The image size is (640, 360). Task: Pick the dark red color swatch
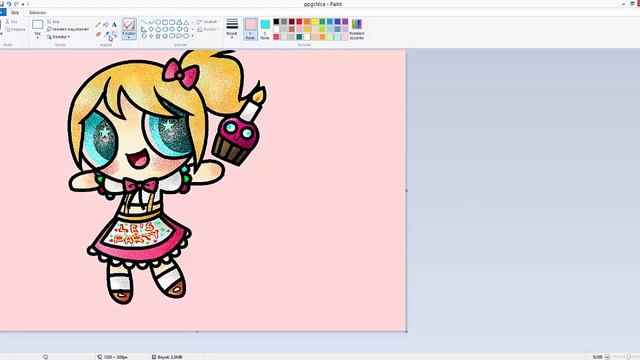click(291, 22)
